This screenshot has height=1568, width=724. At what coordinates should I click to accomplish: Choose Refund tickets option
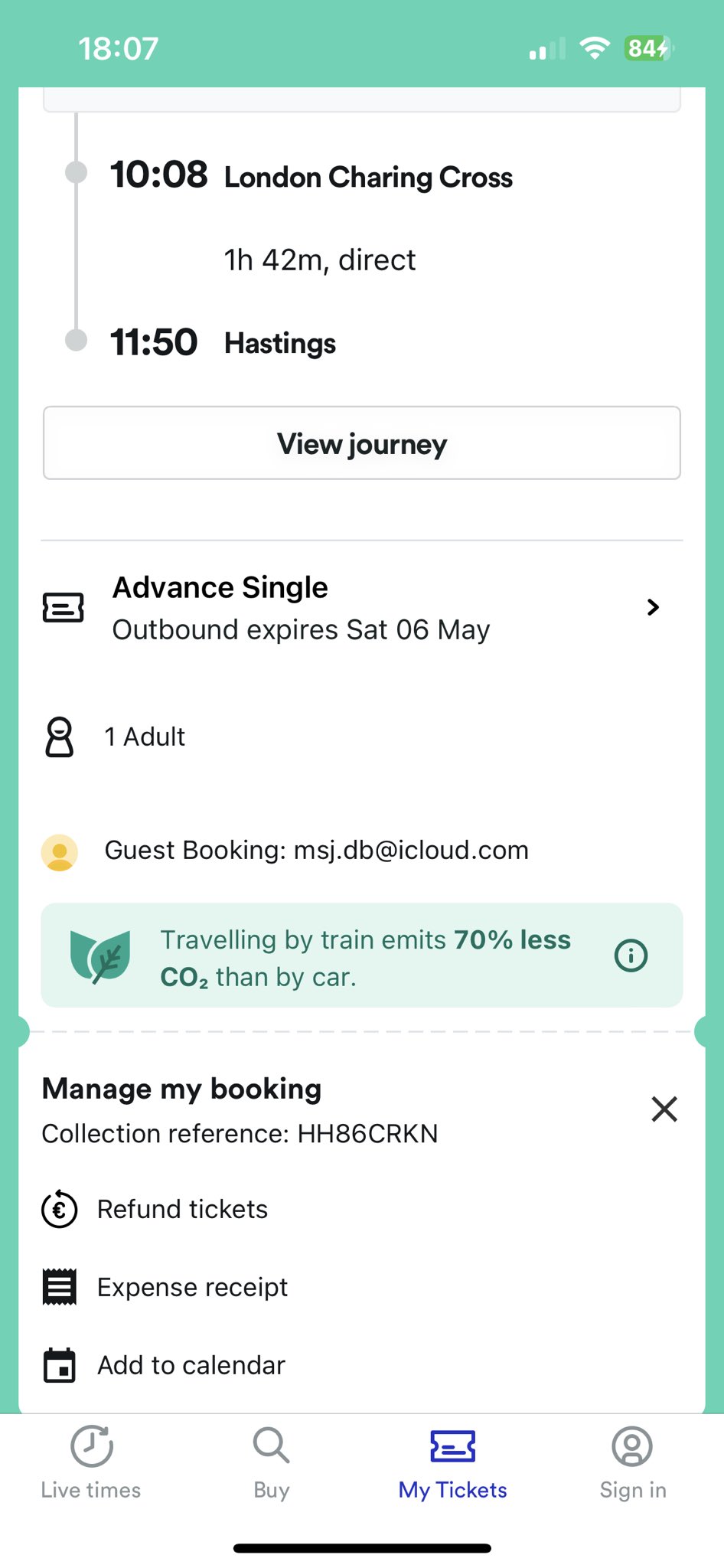click(x=182, y=1210)
